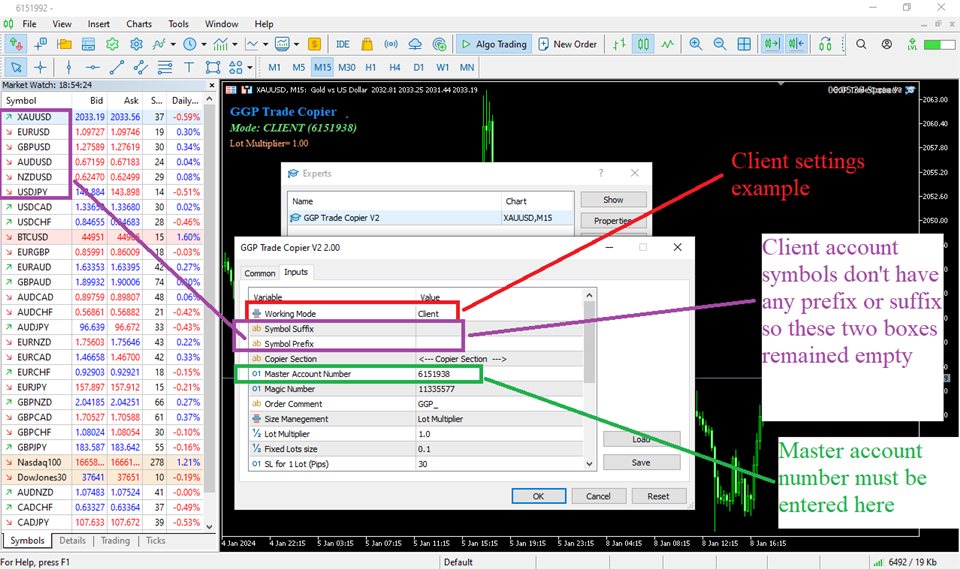Select the trendline drawing tool
960x569 pixels.
[117, 67]
